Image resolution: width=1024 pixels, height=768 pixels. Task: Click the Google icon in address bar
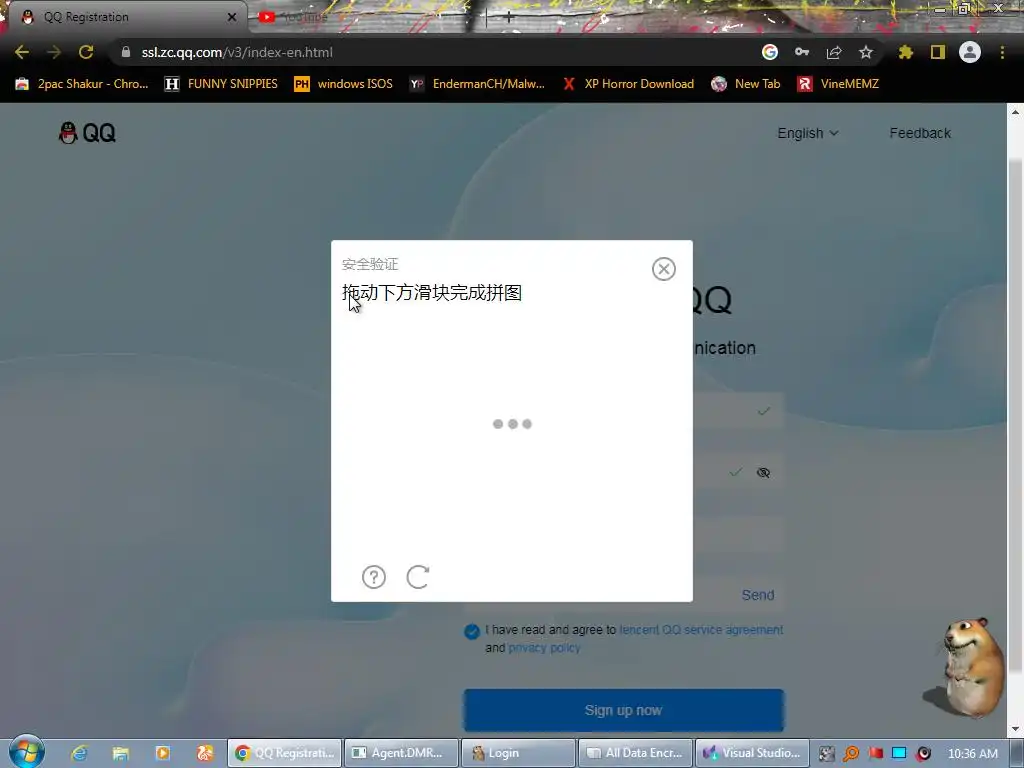click(770, 52)
